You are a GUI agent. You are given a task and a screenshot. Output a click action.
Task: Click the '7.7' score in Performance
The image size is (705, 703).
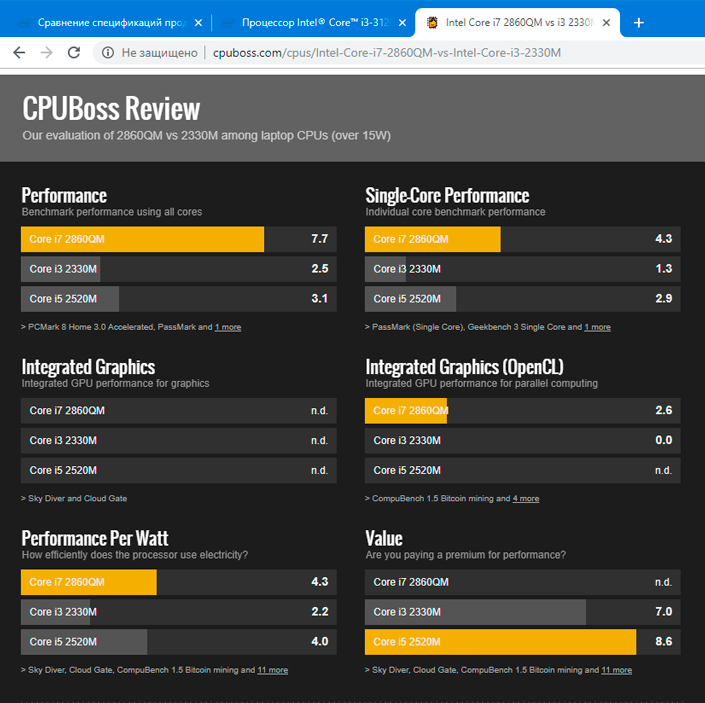pyautogui.click(x=320, y=239)
